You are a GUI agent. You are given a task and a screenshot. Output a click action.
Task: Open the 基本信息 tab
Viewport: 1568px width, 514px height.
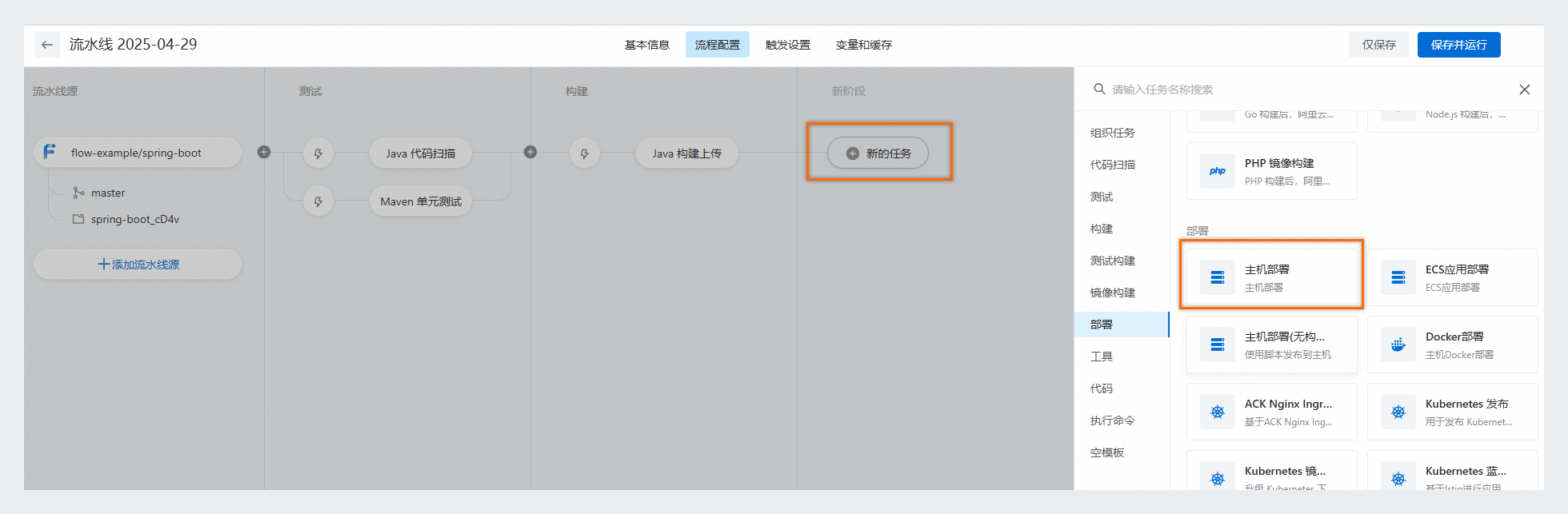click(646, 45)
